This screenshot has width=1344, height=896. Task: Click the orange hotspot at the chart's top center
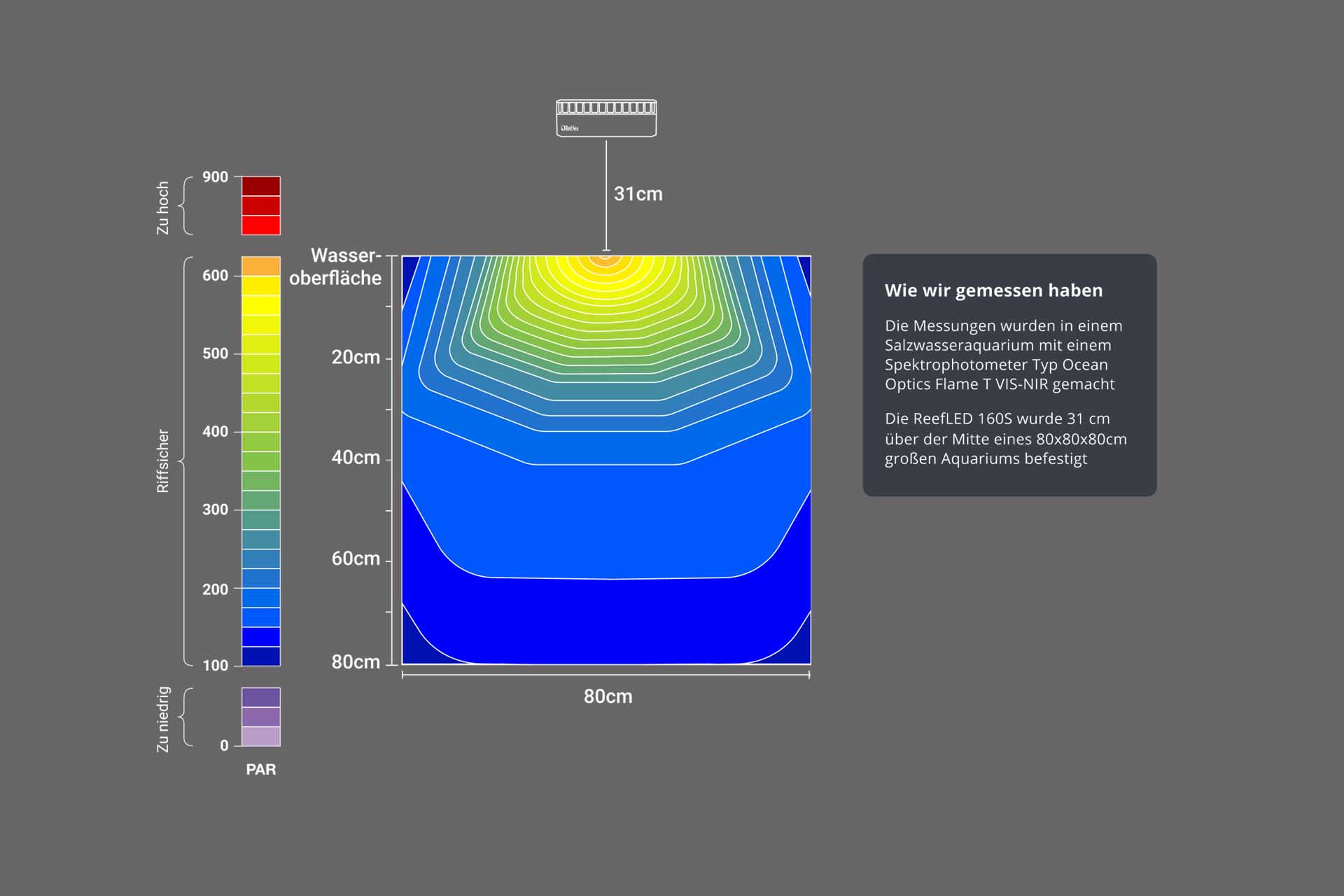point(605,260)
